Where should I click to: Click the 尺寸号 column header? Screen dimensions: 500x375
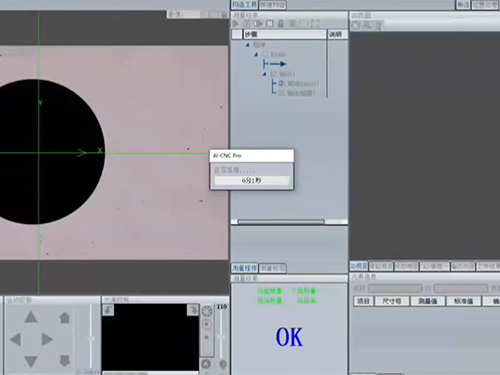[392, 301]
